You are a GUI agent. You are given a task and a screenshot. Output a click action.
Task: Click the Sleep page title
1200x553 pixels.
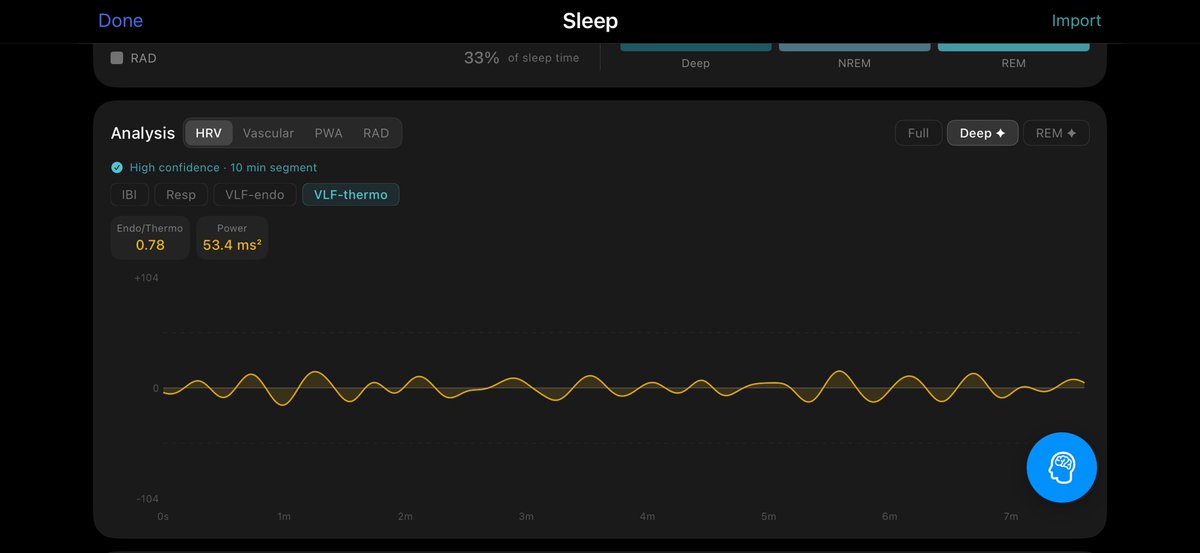(x=590, y=21)
